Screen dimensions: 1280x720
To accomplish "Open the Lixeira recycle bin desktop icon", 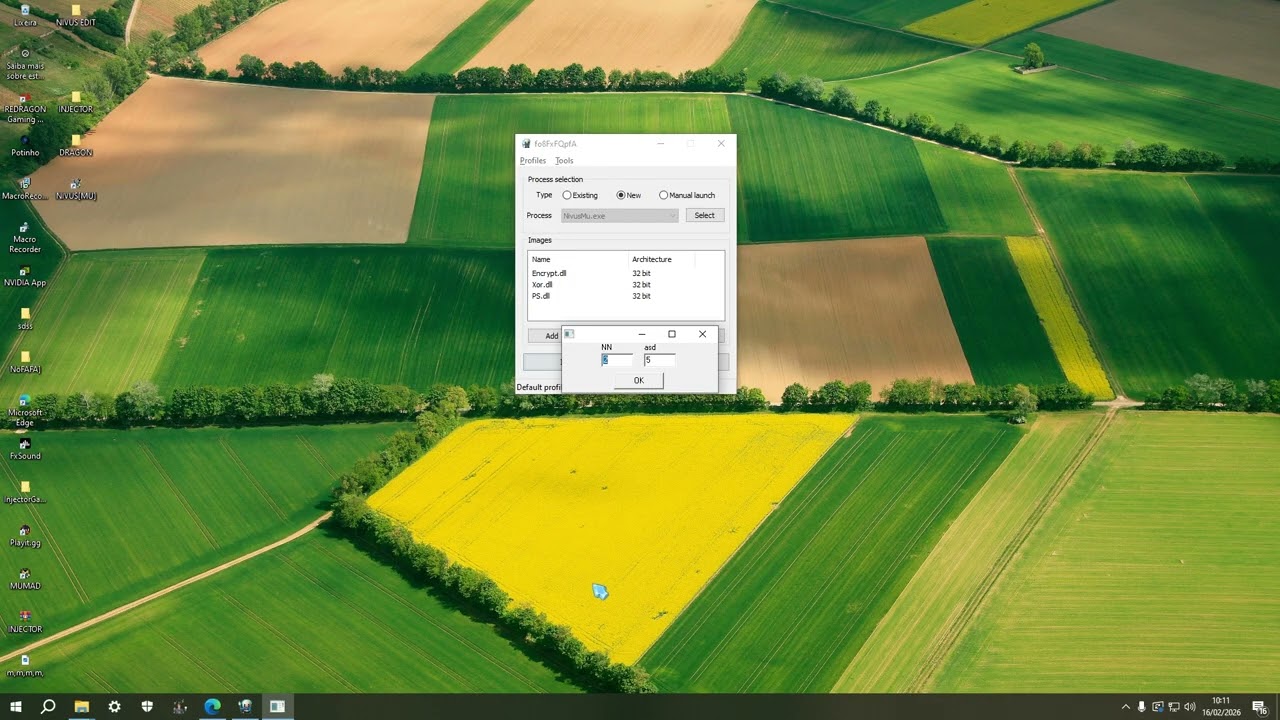I will point(25,14).
